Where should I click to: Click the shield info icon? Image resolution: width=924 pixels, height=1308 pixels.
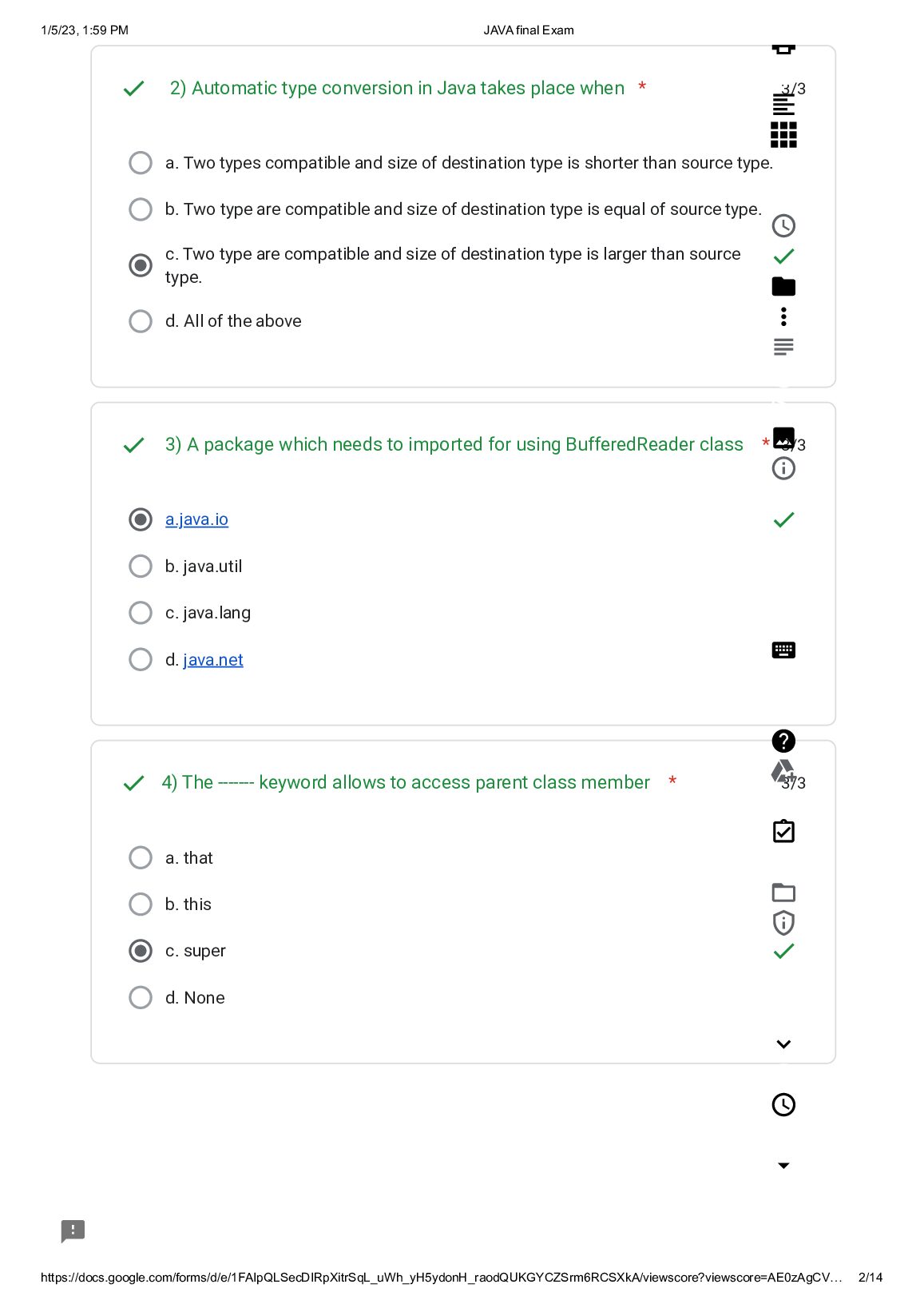(783, 923)
